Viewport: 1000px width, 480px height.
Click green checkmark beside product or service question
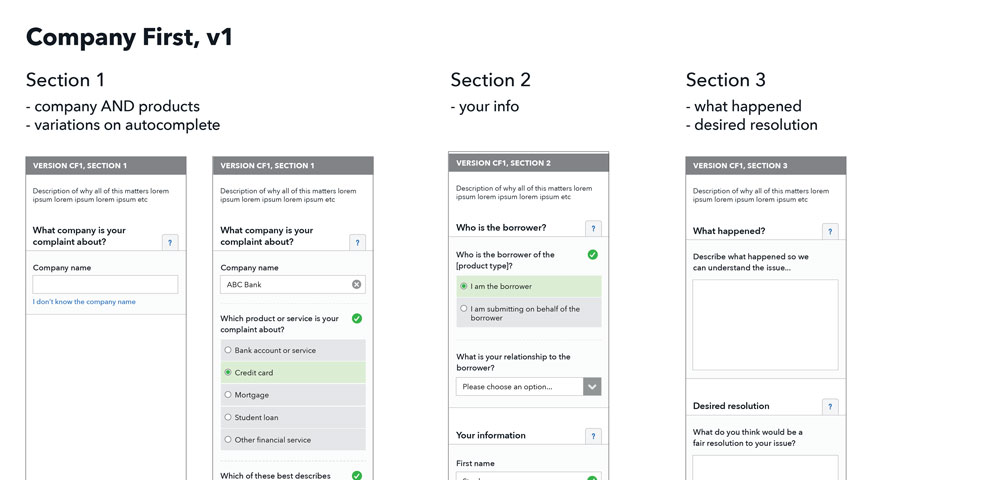point(357,319)
